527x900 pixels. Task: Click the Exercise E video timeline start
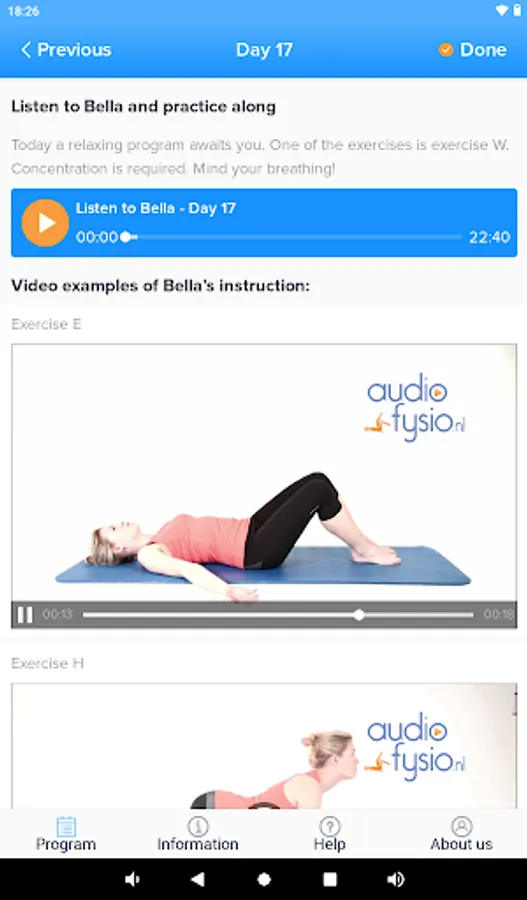pos(85,615)
